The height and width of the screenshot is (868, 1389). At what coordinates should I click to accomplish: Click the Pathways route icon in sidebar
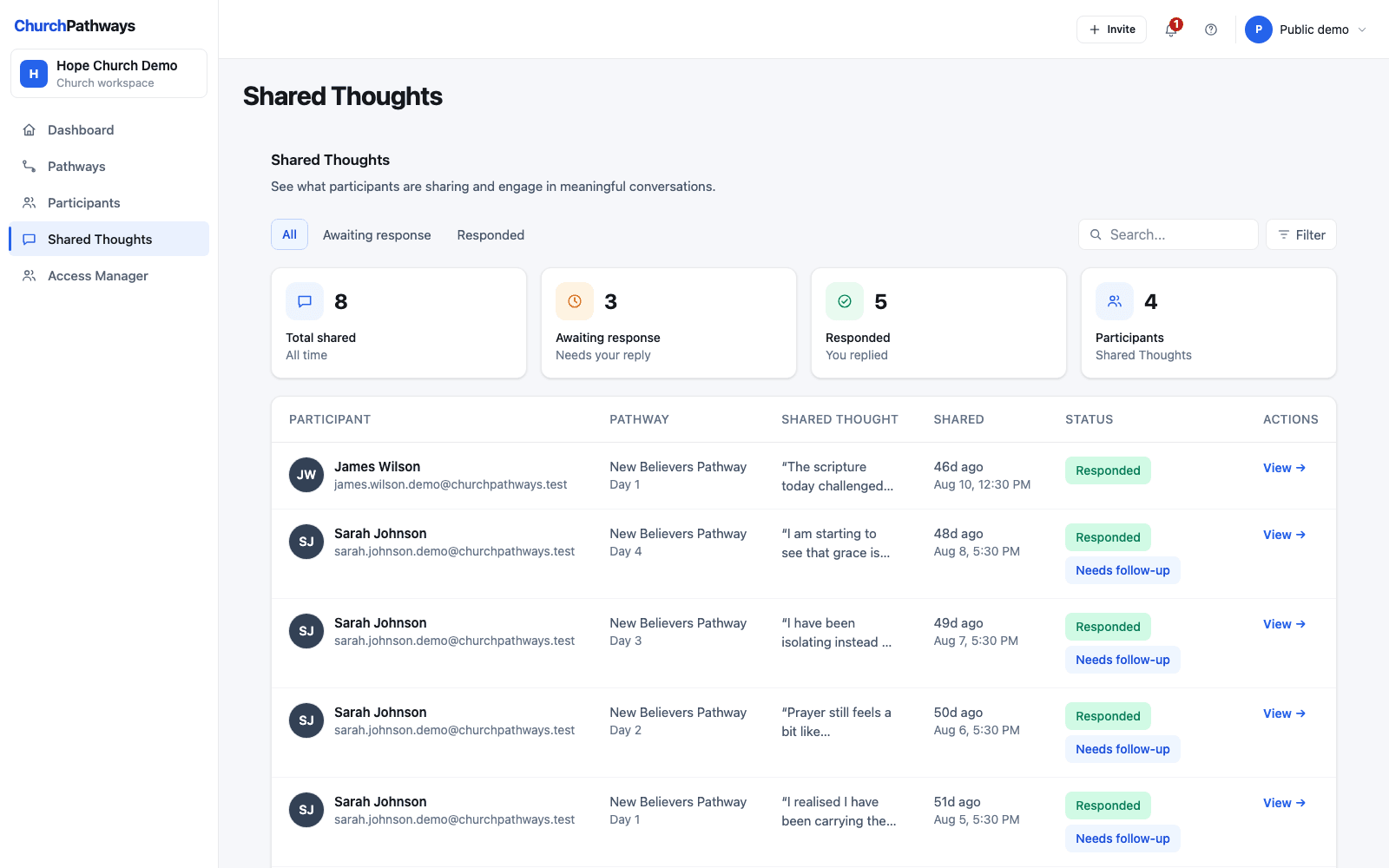pyautogui.click(x=30, y=167)
